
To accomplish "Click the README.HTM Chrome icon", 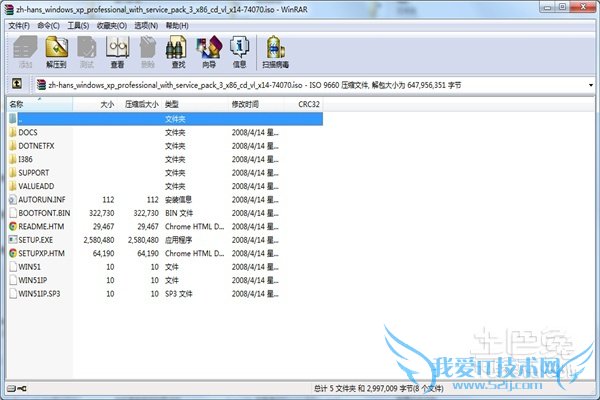I will click(x=13, y=227).
